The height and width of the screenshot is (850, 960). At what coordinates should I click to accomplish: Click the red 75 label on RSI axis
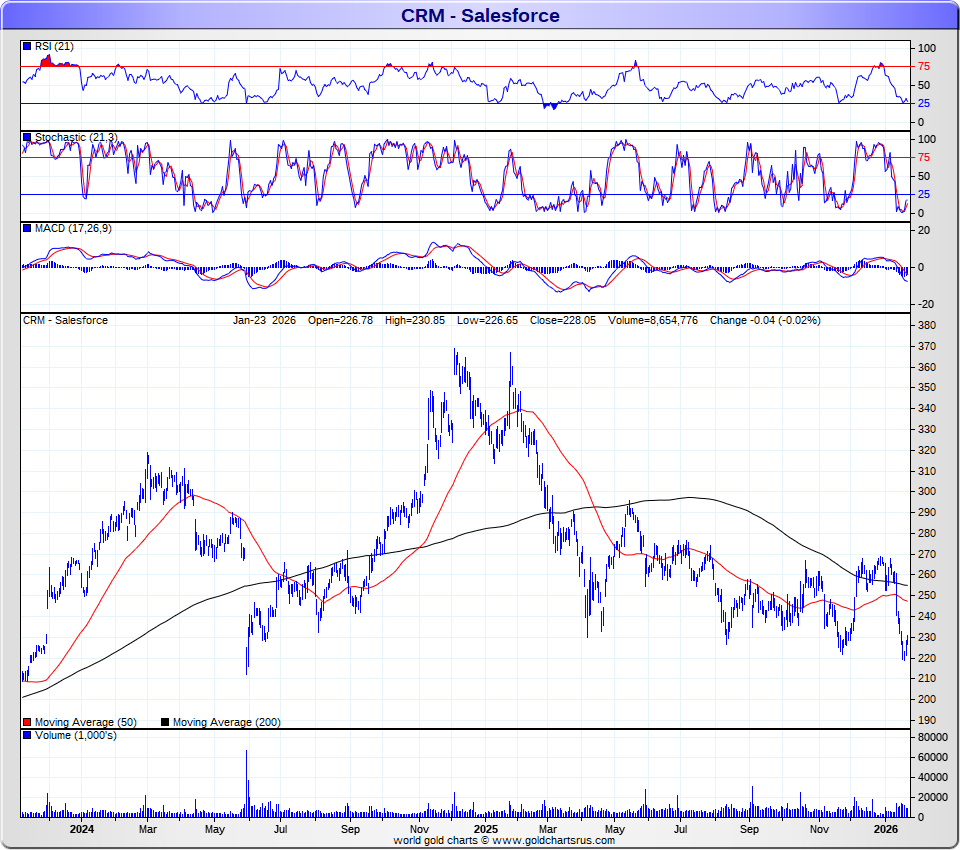pos(924,66)
